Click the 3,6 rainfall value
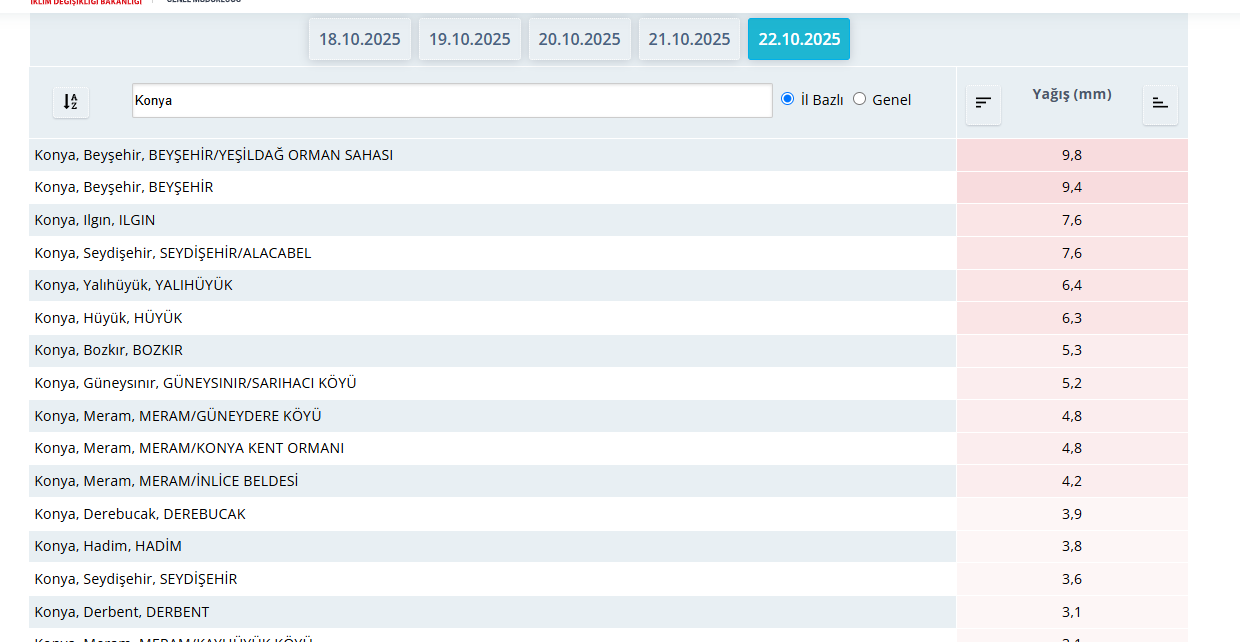The height and width of the screenshot is (642, 1240). (1072, 579)
